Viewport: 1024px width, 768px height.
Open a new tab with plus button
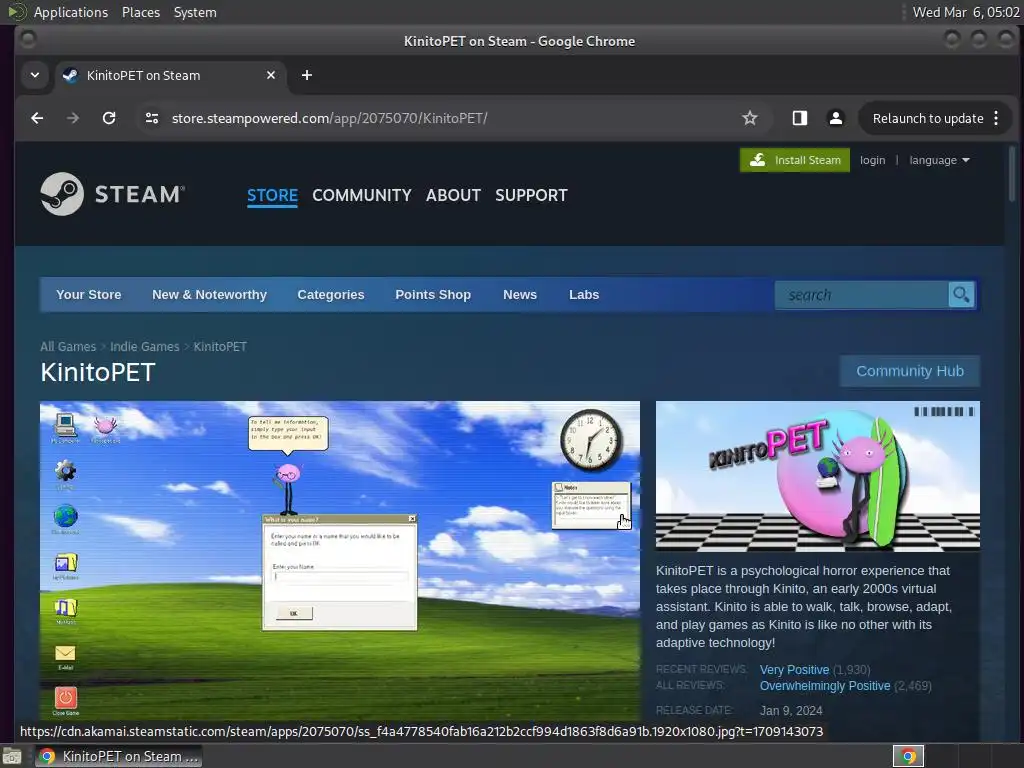point(307,75)
